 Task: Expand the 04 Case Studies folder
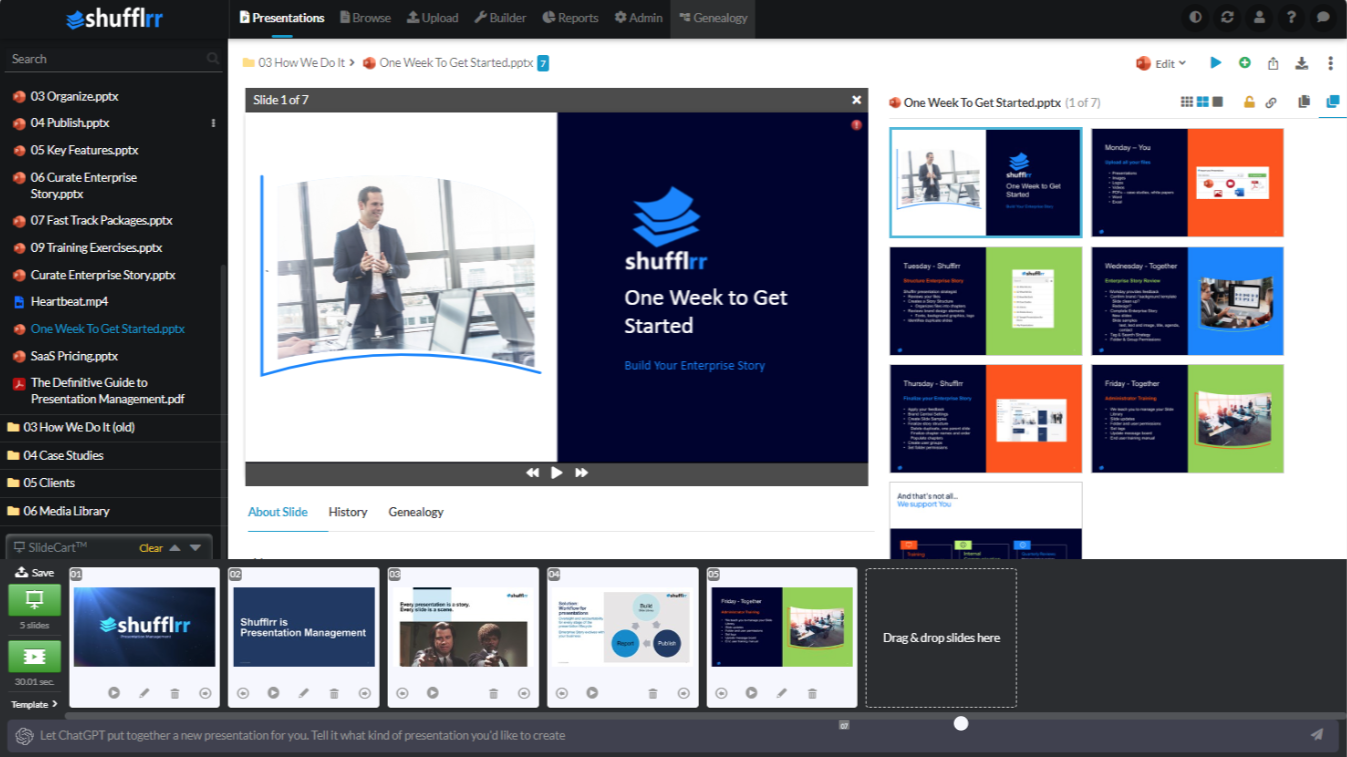pyautogui.click(x=64, y=455)
